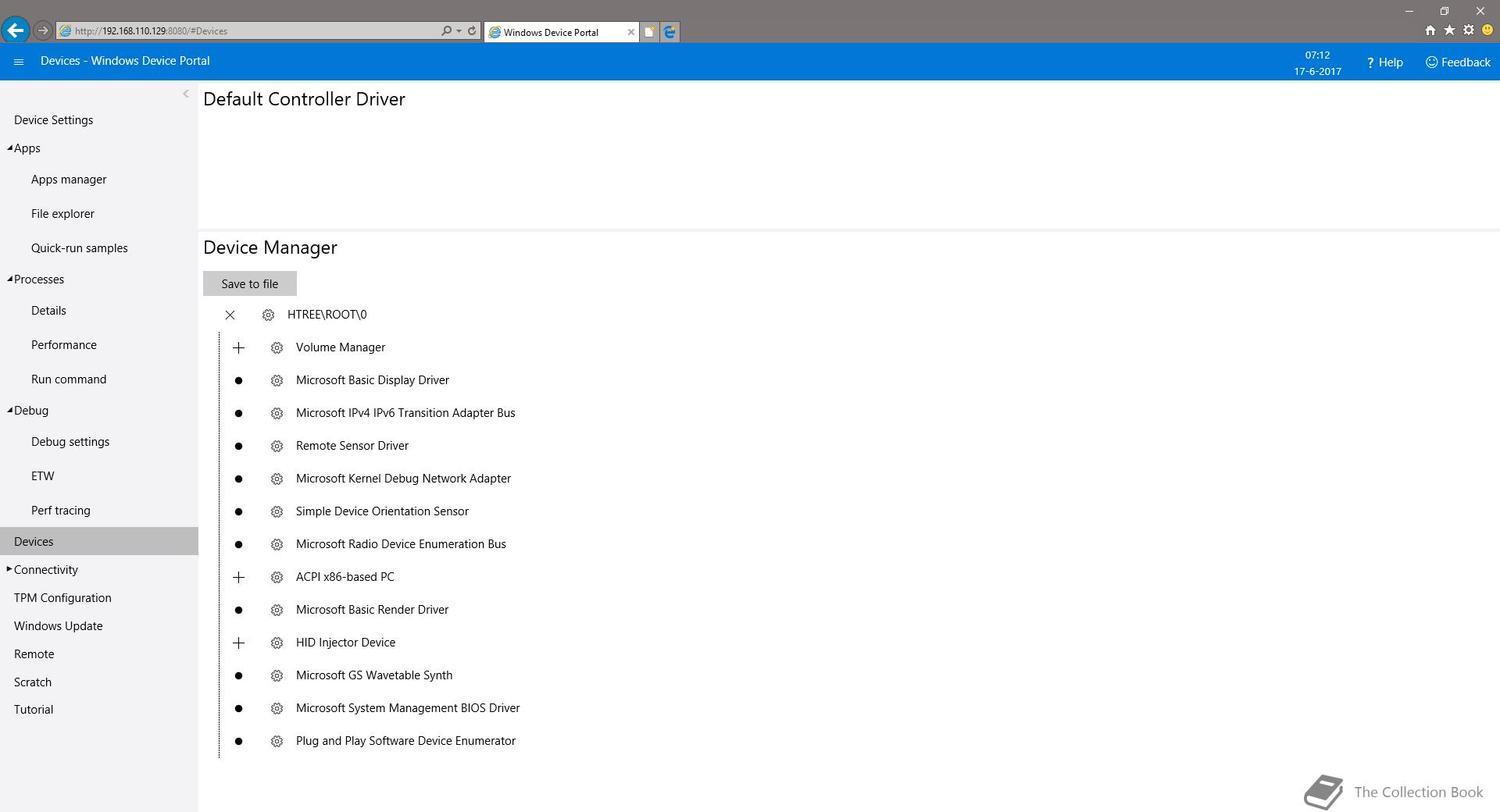Collapse the Apps section in sidebar
The height and width of the screenshot is (812, 1500).
[9, 148]
